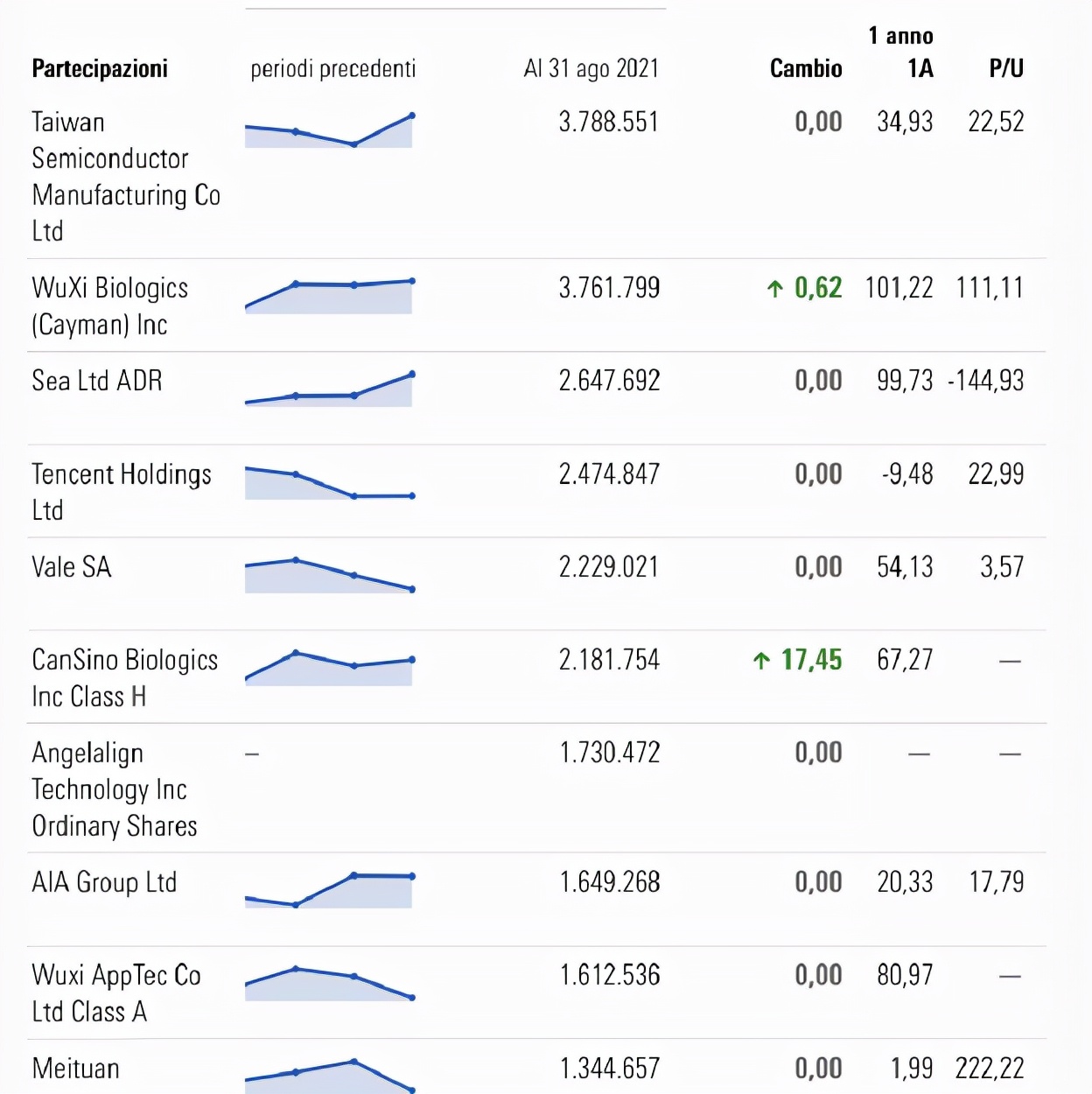Viewport: 1092px width, 1094px height.
Task: Click the Vale SA sparkline chart
Action: tap(329, 575)
